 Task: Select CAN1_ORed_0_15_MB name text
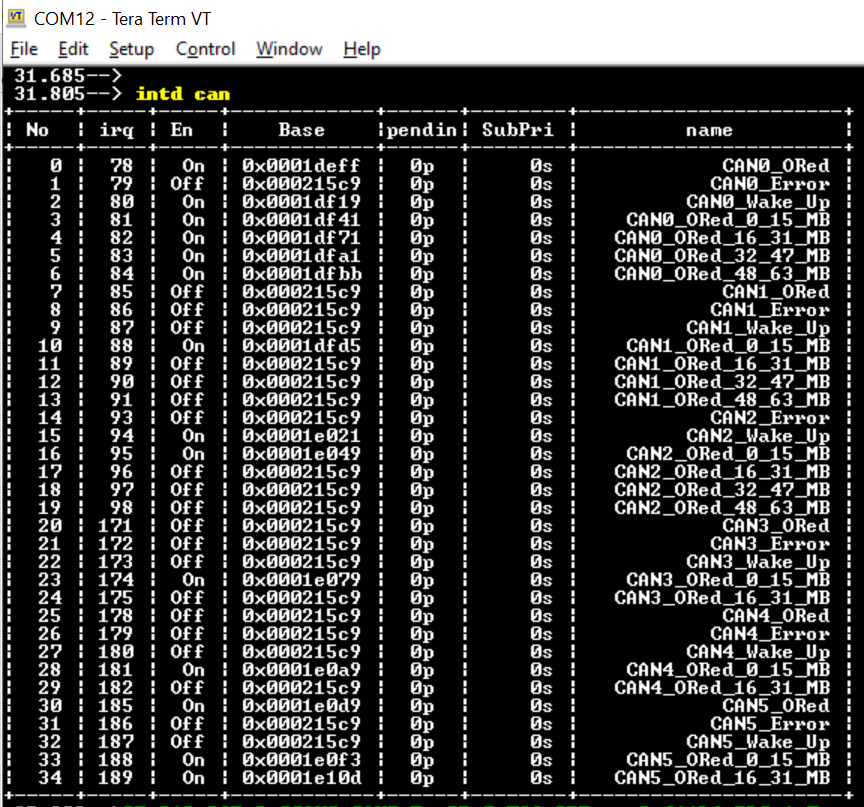pos(728,345)
